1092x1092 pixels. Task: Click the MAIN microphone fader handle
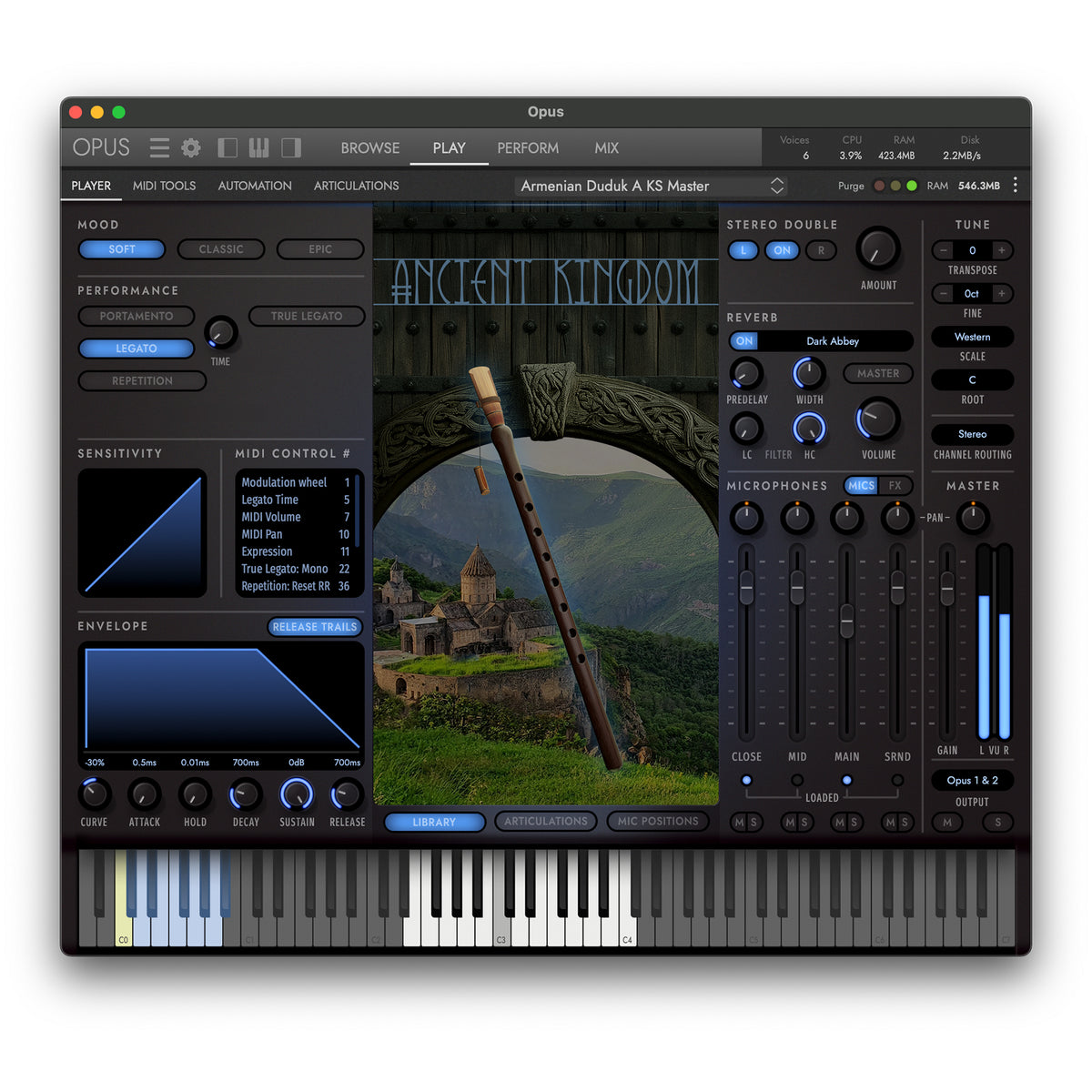pos(847,621)
